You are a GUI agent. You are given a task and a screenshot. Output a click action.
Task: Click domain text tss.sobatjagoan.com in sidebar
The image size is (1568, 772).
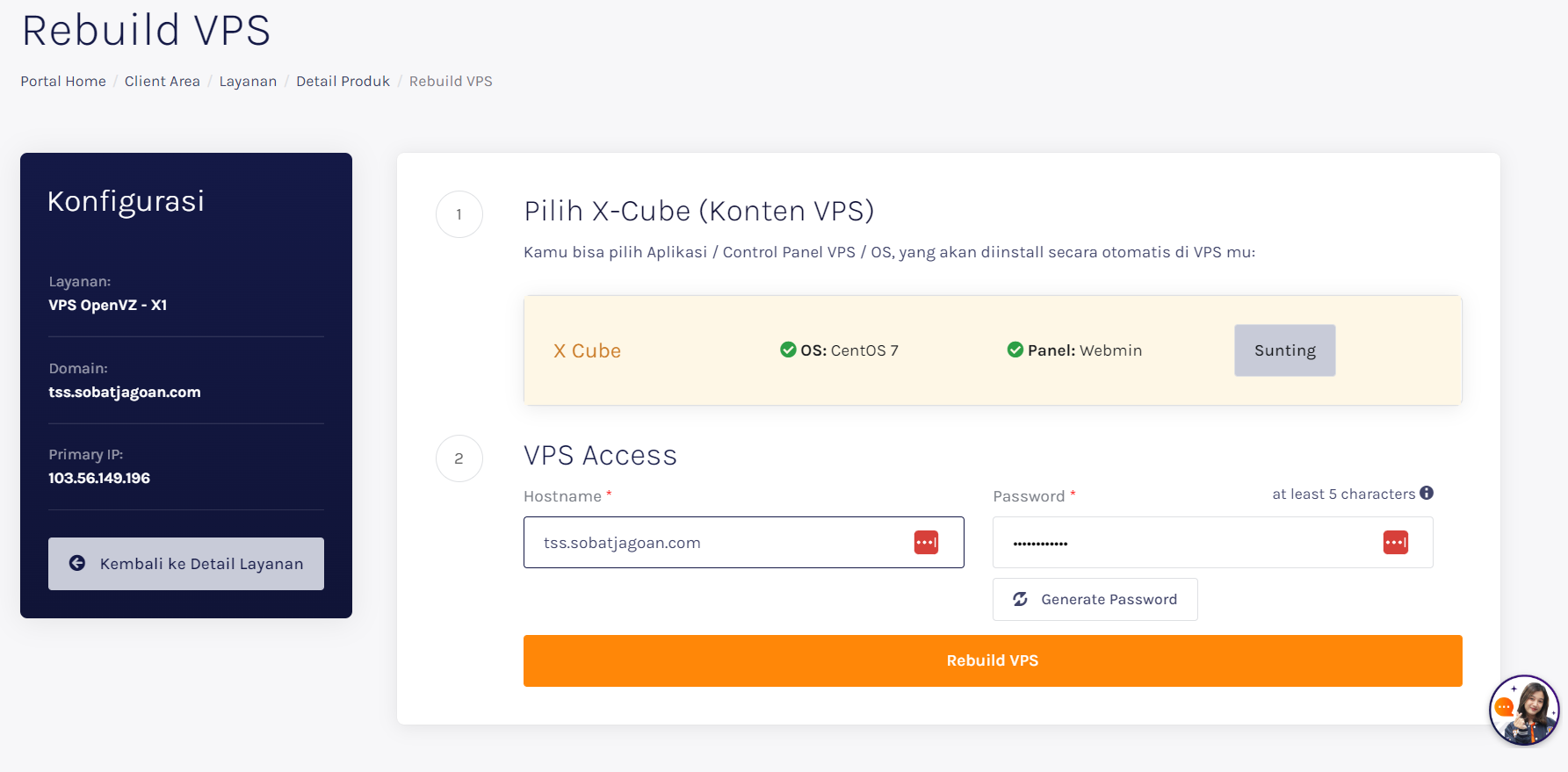(x=125, y=392)
